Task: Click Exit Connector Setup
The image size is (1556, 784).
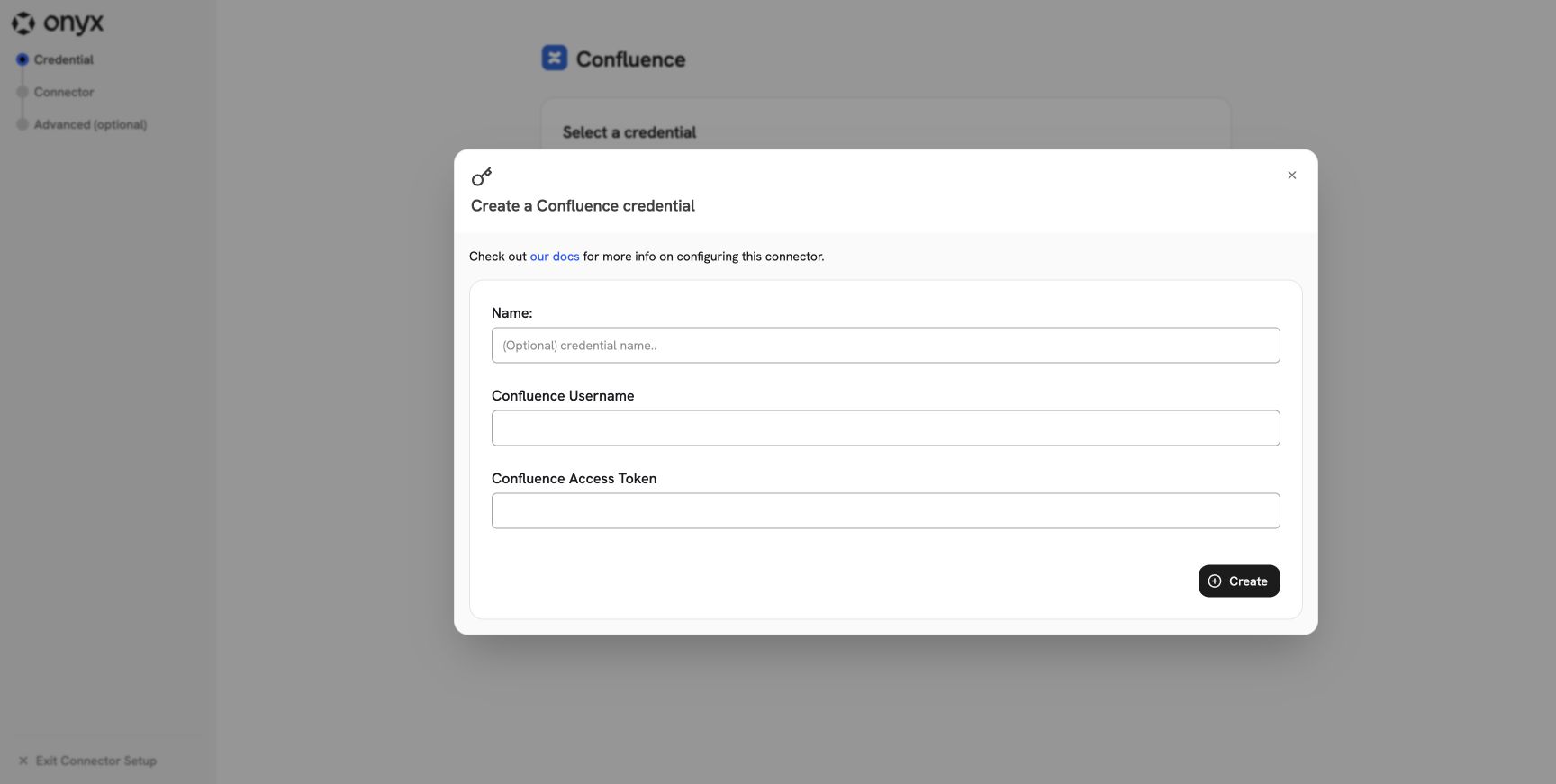Action: pos(87,761)
